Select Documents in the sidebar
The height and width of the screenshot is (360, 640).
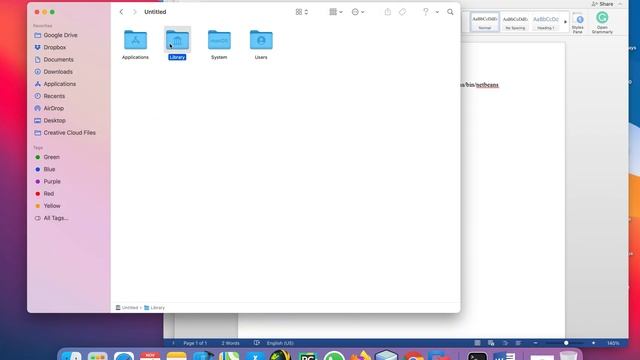pos(58,60)
